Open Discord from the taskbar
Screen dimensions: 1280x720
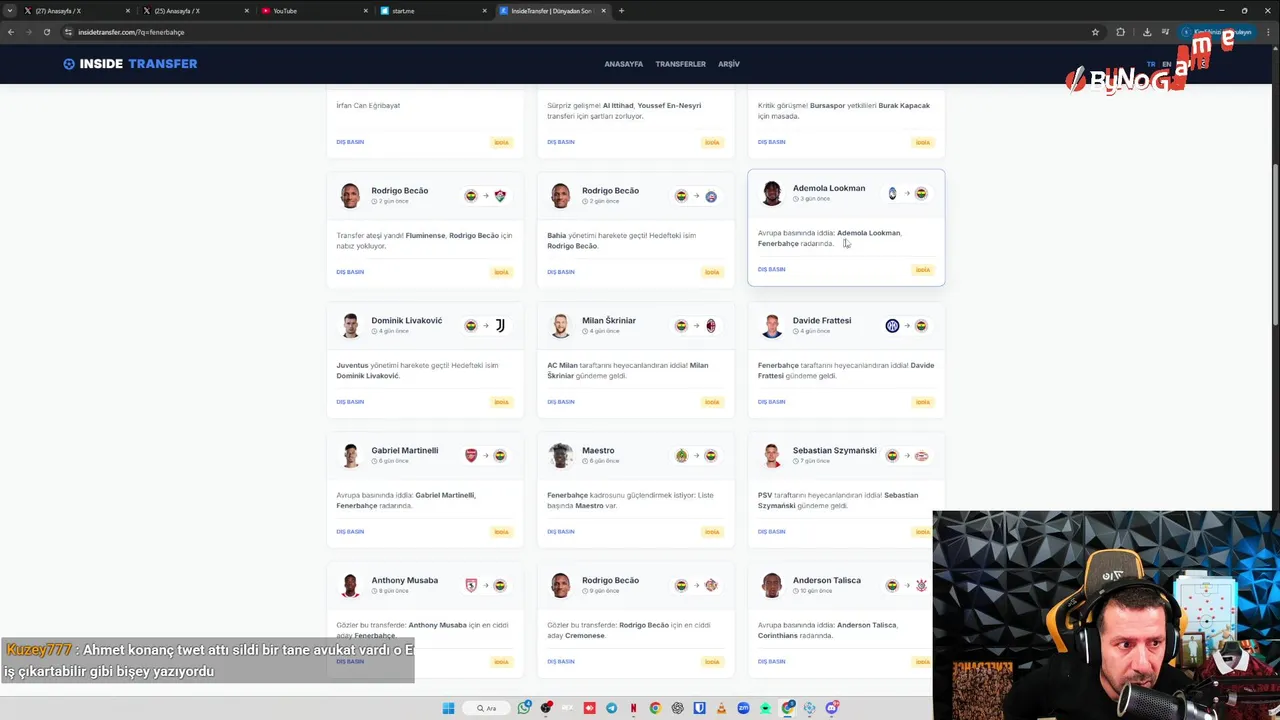pos(832,708)
